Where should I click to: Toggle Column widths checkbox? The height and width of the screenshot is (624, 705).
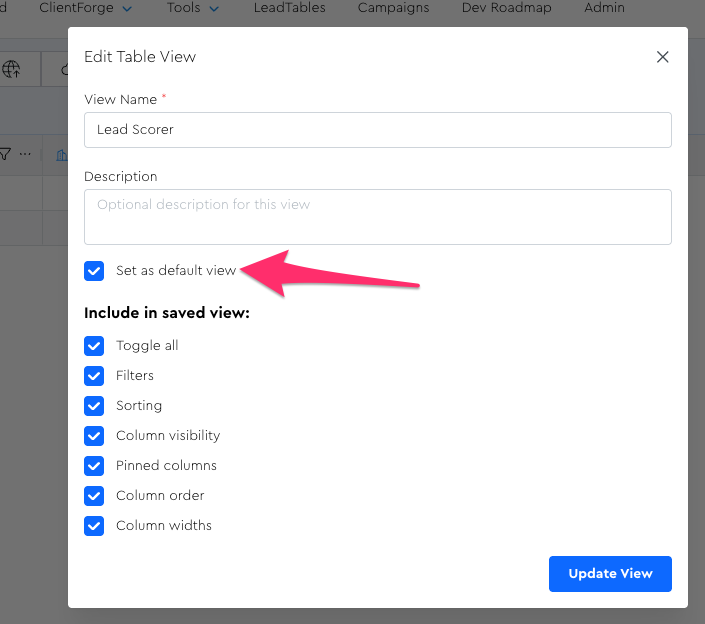(x=94, y=526)
